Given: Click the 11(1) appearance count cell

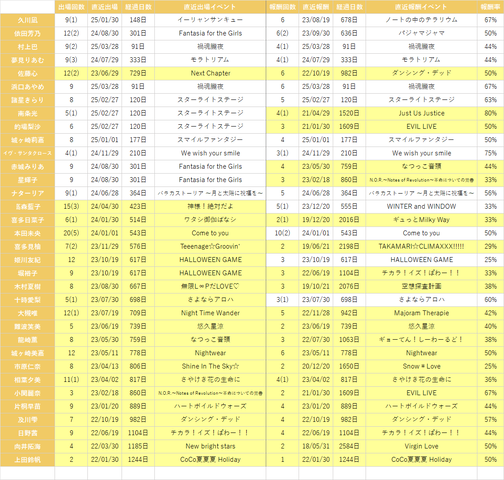Looking at the screenshot, I should [x=71, y=380].
